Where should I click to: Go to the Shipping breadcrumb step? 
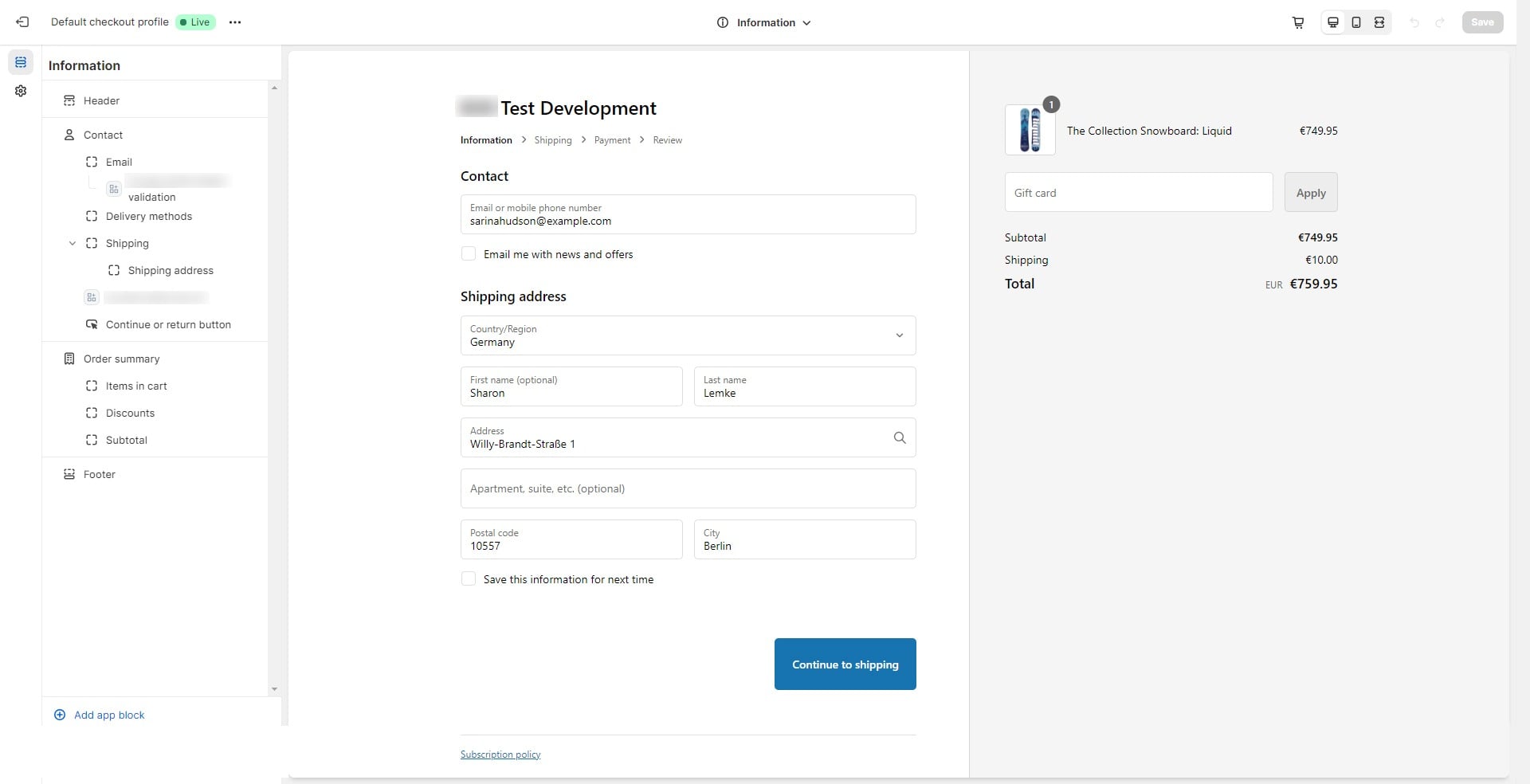click(x=553, y=140)
